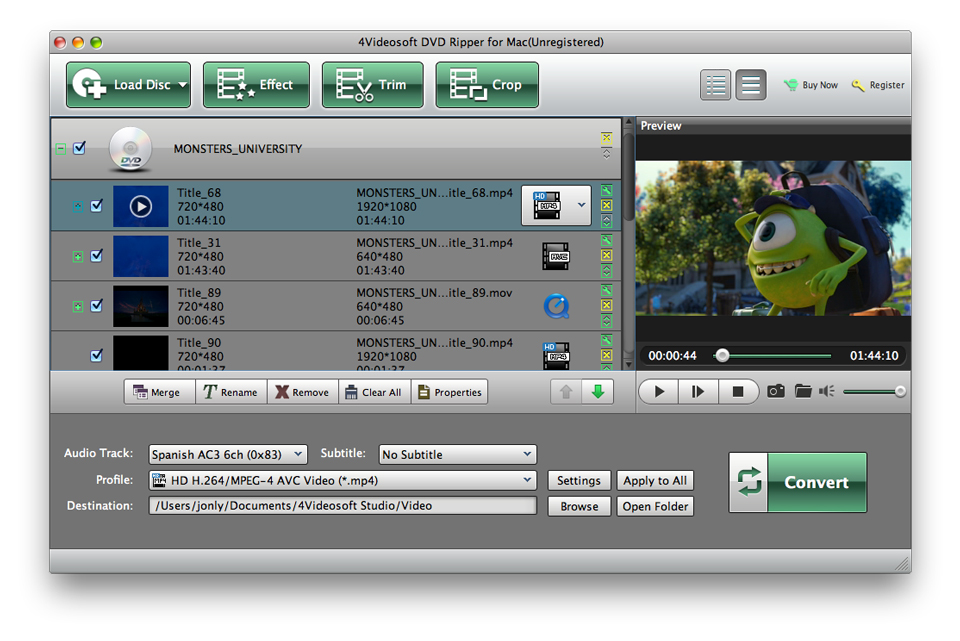Open profile Settings
960x641 pixels.
(x=579, y=481)
